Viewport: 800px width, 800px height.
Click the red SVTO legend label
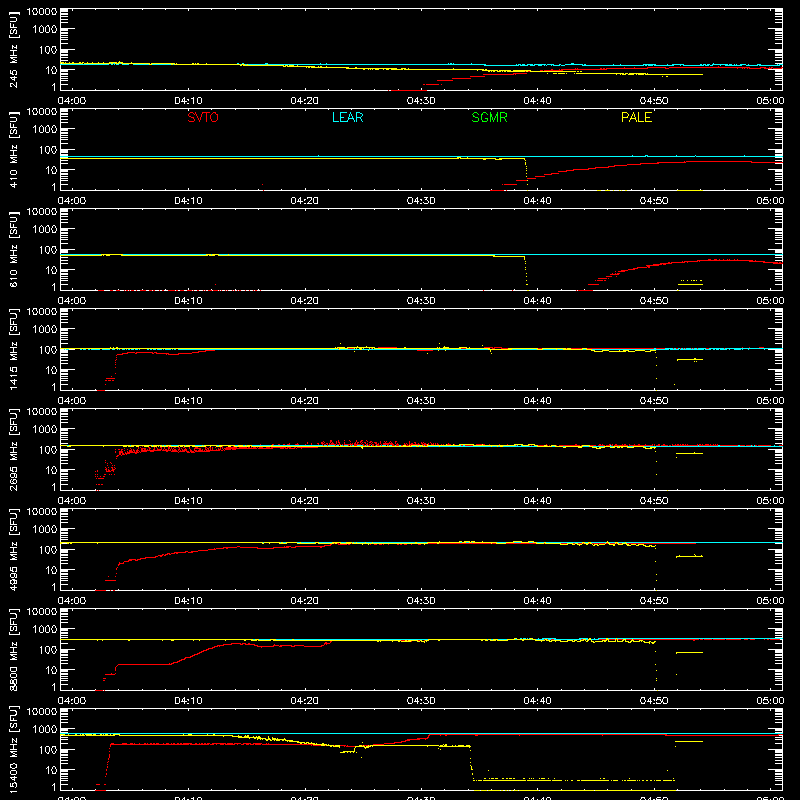(x=203, y=117)
